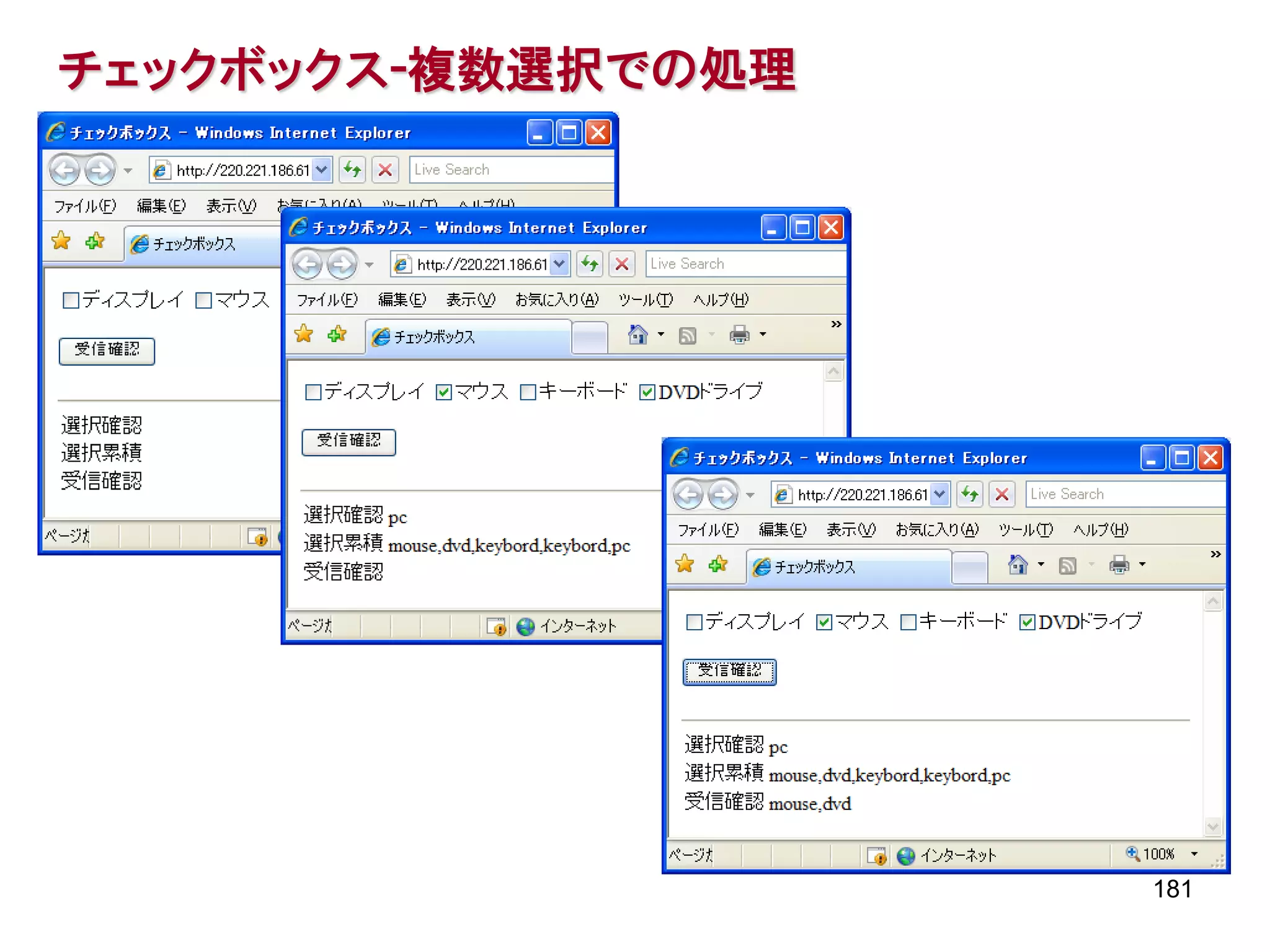
Task: Open お気に入り(A) menu in front window
Action: 937,530
